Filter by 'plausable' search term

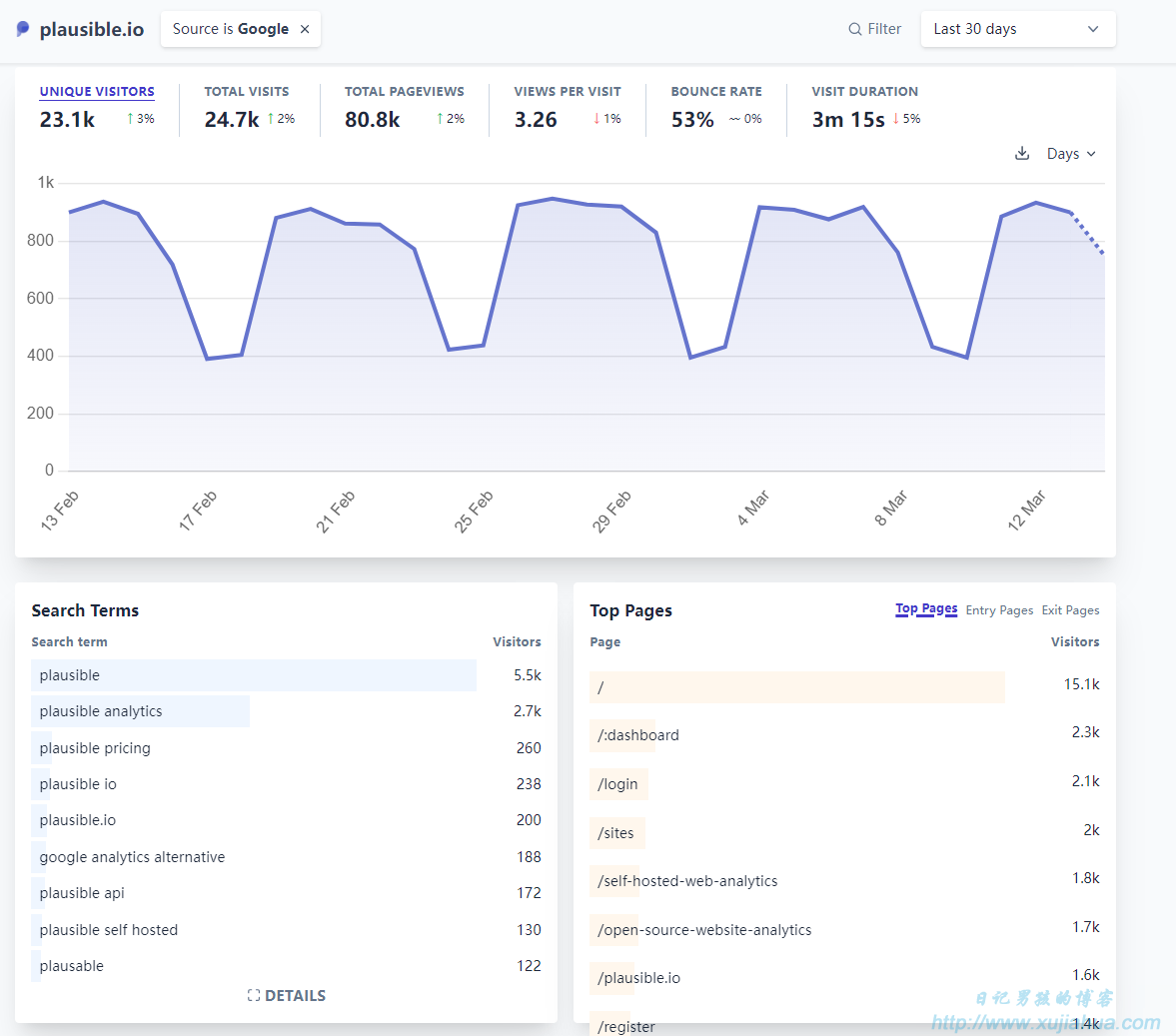click(x=286, y=965)
